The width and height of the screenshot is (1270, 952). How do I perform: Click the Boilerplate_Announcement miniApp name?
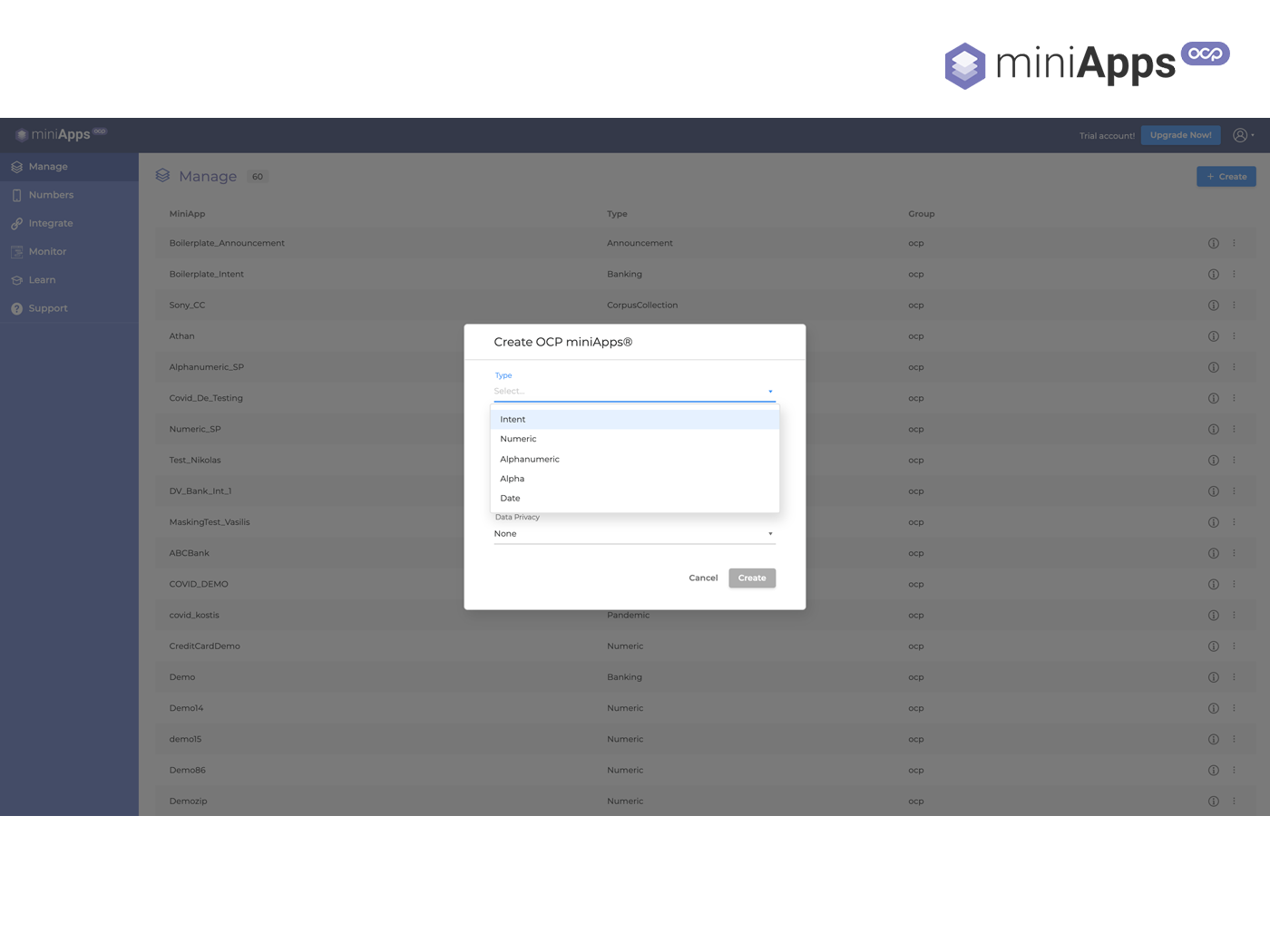coord(227,243)
